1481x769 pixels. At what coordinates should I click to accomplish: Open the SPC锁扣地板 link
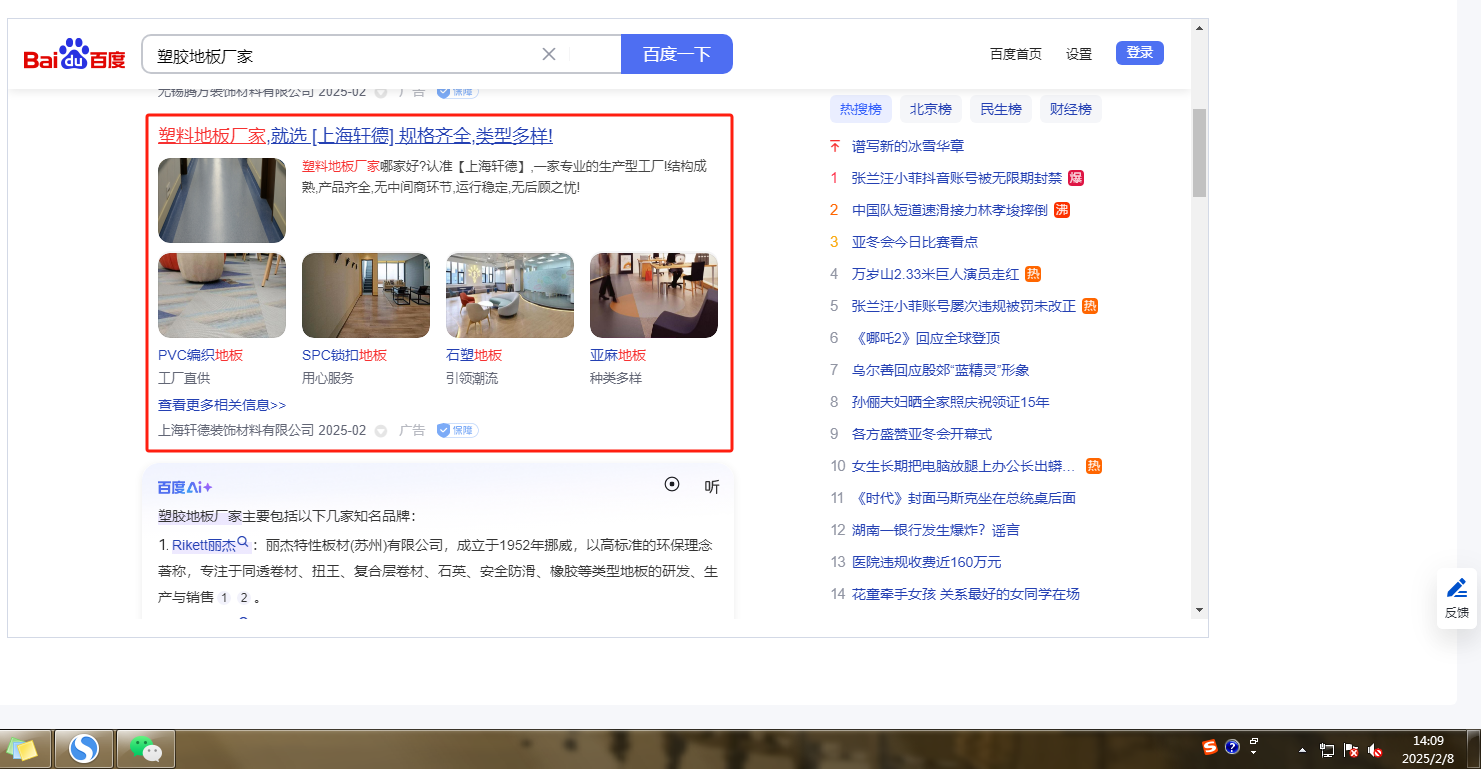[344, 355]
